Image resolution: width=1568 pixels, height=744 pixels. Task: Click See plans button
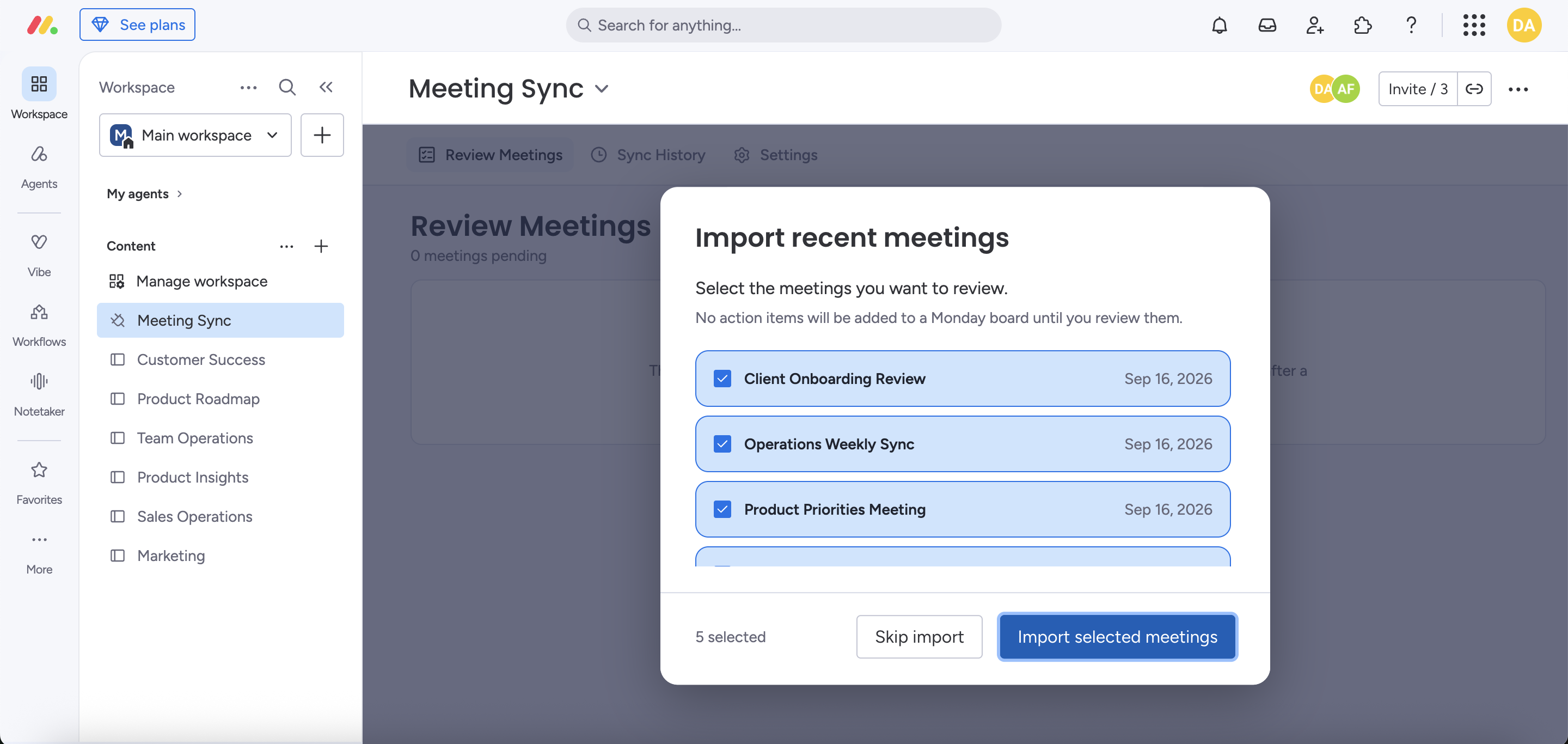pyautogui.click(x=138, y=25)
